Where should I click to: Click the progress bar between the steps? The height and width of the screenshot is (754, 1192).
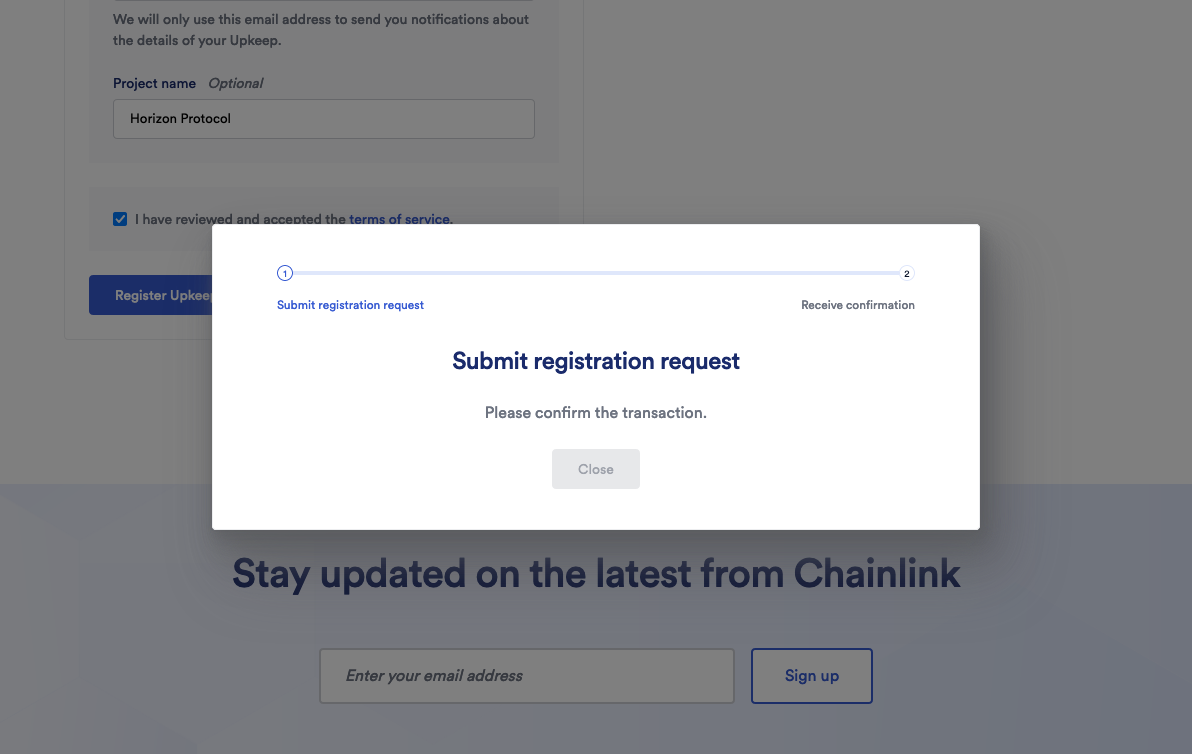coord(596,273)
